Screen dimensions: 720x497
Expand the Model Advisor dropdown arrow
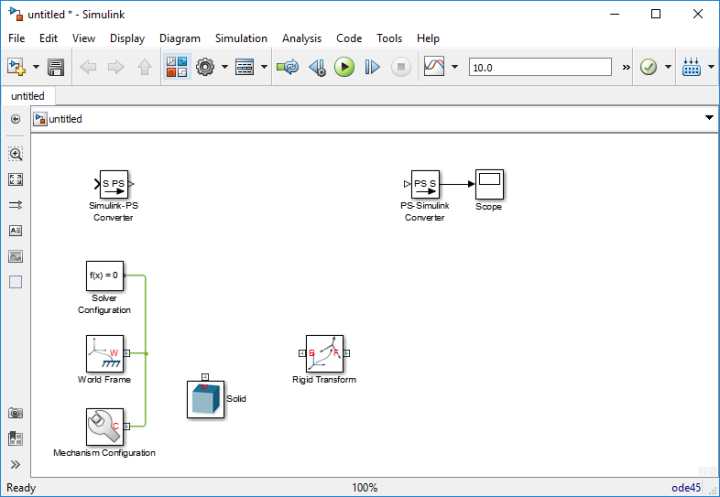pyautogui.click(x=668, y=67)
